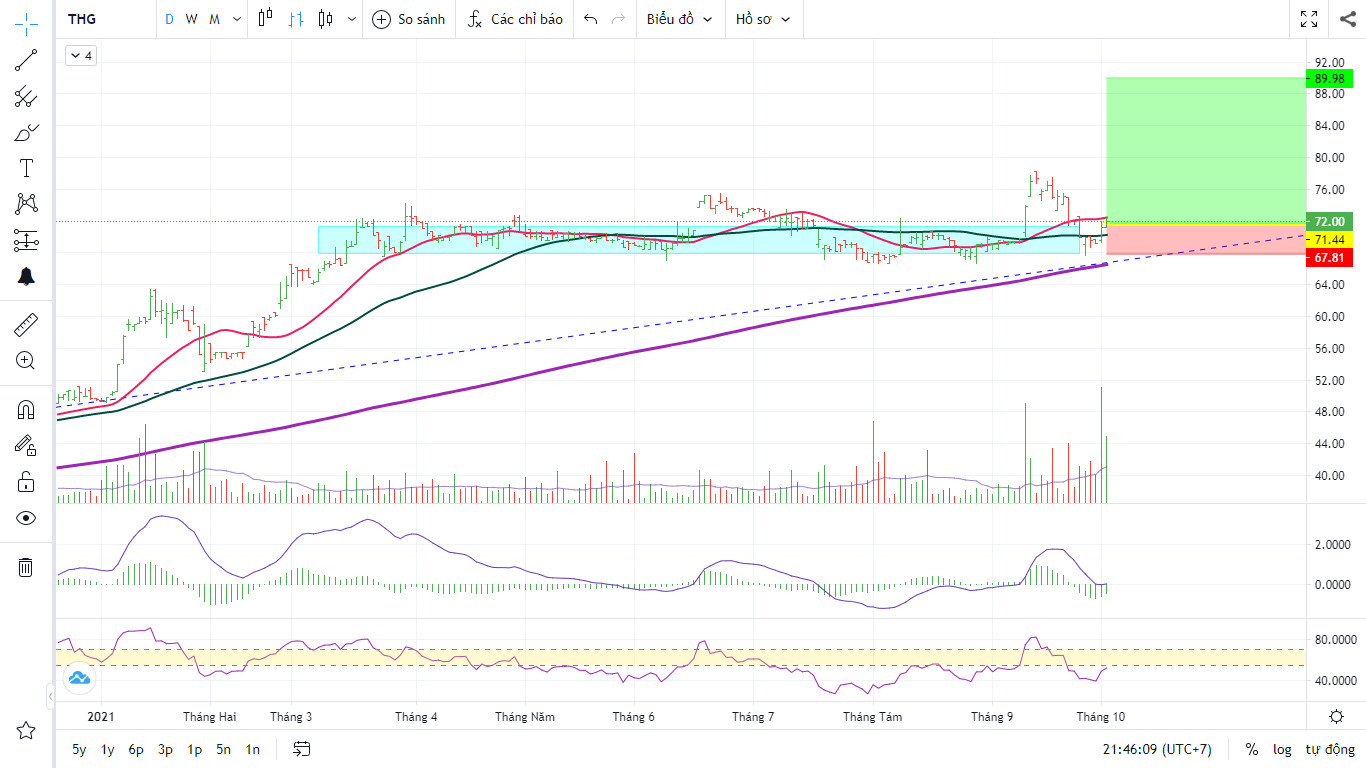Viewport: 1366px width, 768px height.
Task: Open the alert bell icon
Action: pyautogui.click(x=26, y=276)
